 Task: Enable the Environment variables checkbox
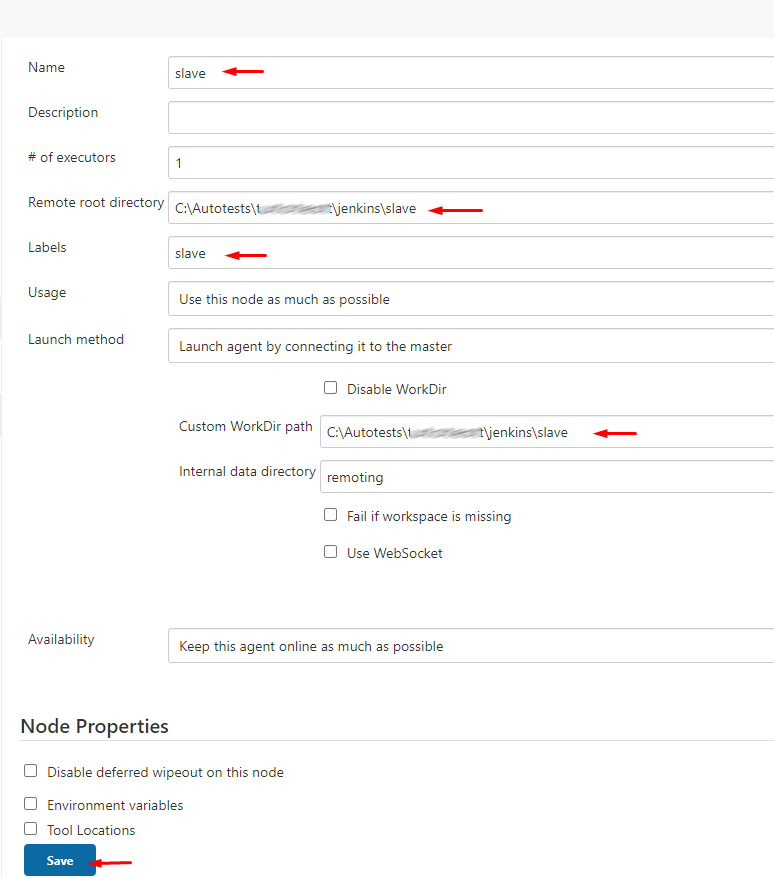click(31, 804)
